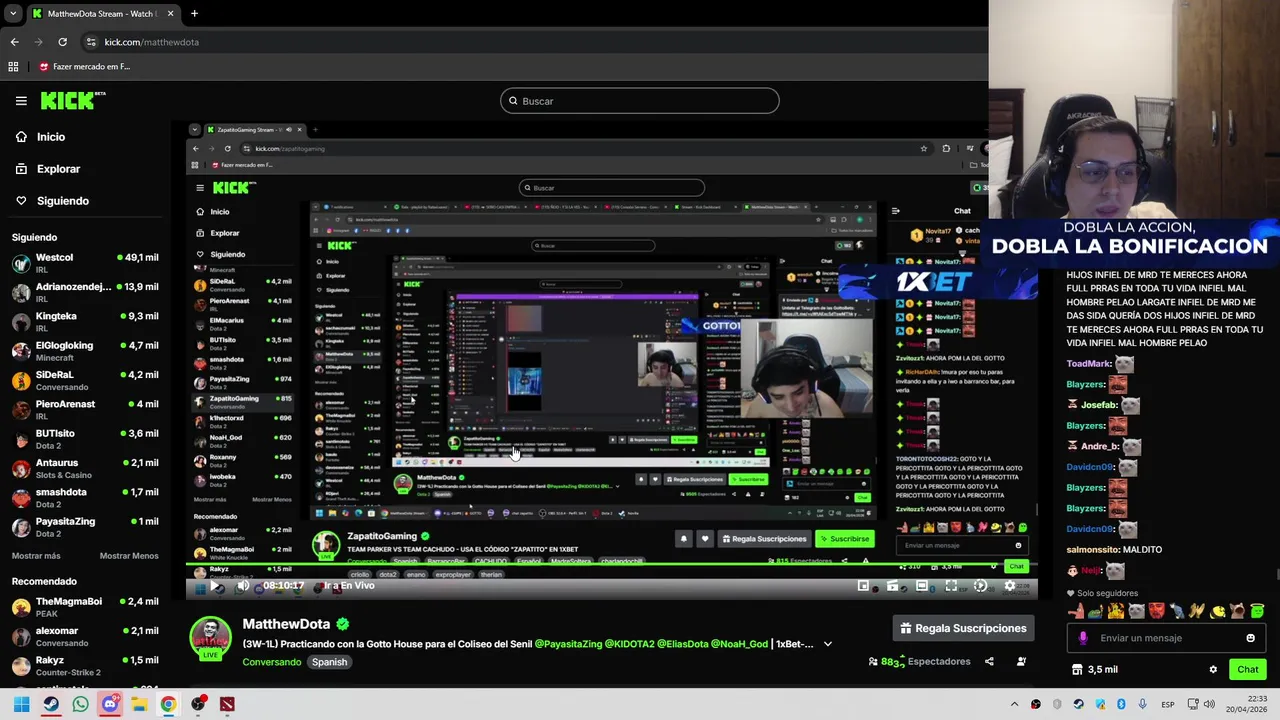Open Dota 2 from the taskbar

click(227, 704)
